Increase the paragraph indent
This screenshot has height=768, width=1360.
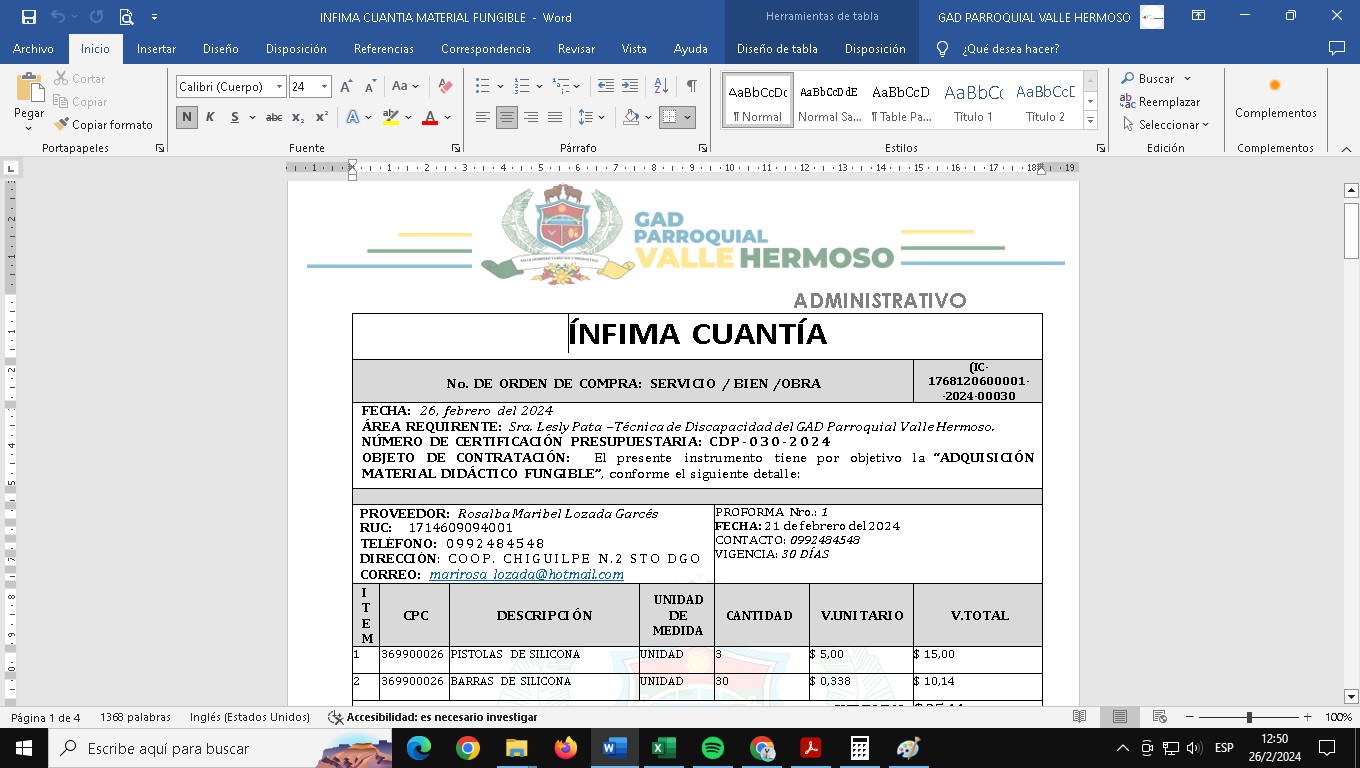pos(630,87)
